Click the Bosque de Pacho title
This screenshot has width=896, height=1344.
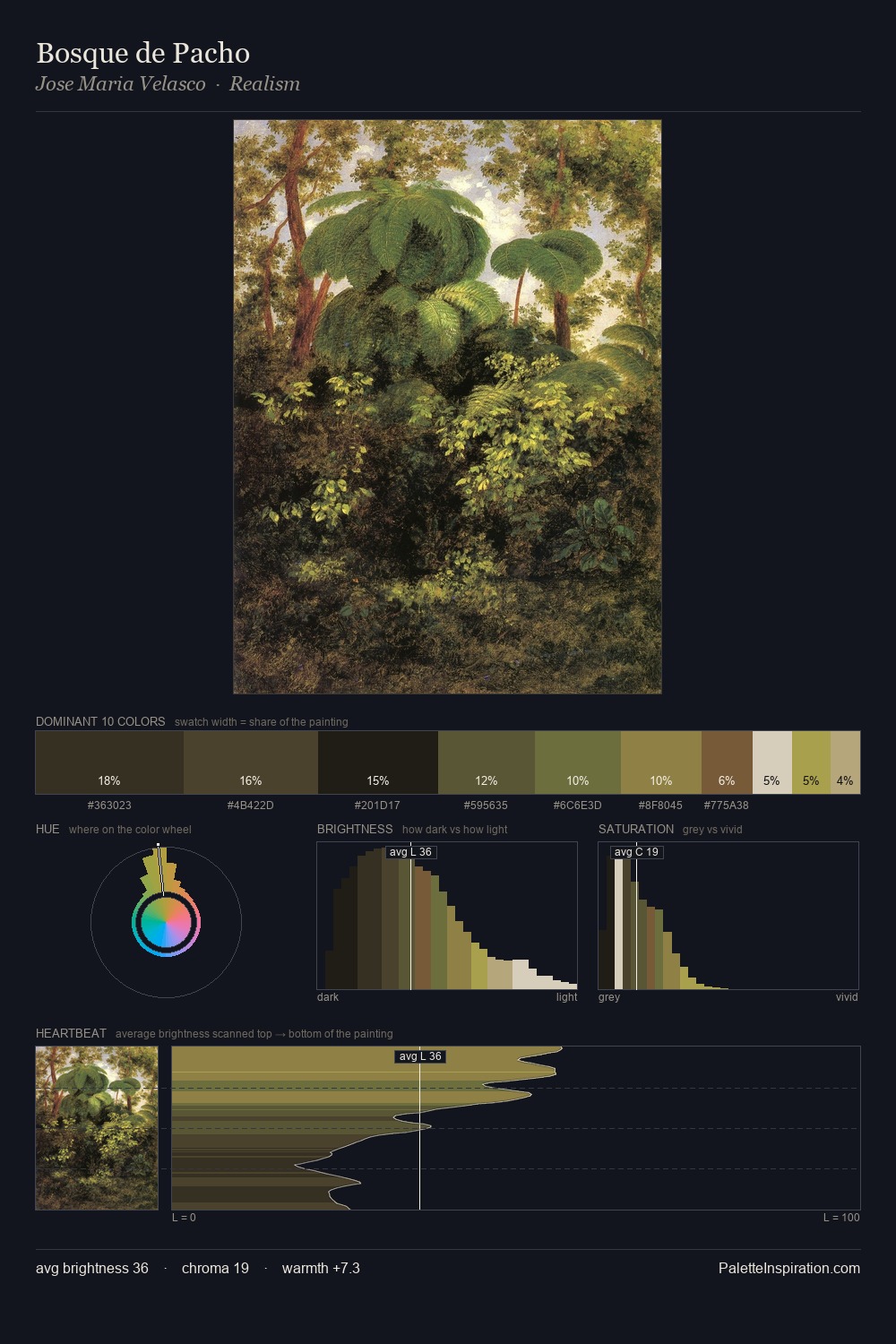point(142,53)
